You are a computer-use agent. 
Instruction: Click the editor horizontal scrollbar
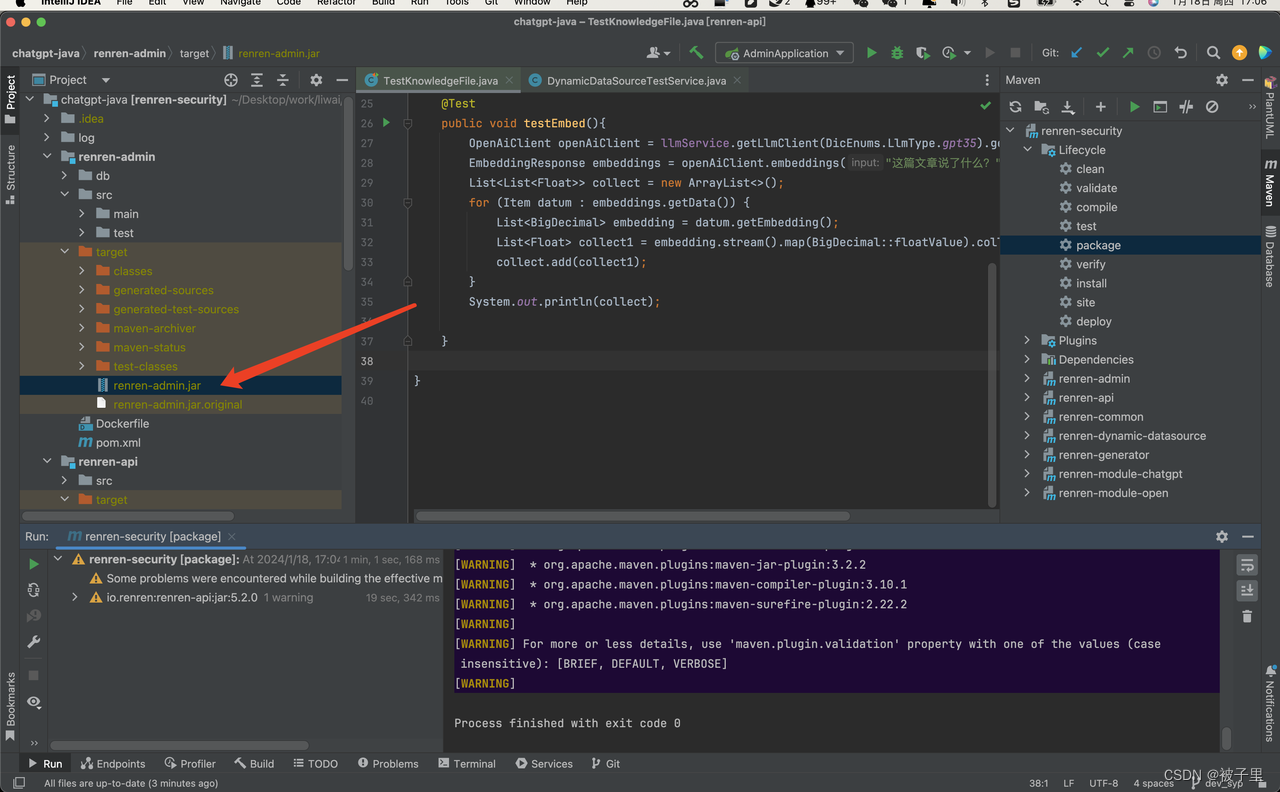tap(633, 516)
